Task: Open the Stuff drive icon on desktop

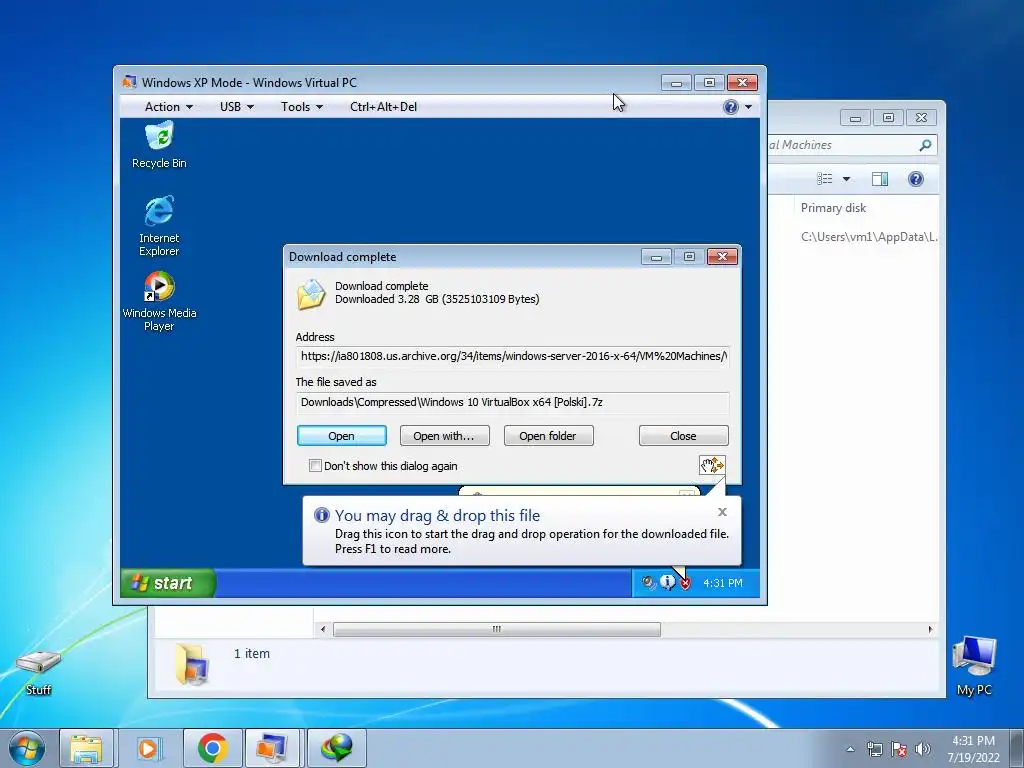Action: (39, 672)
